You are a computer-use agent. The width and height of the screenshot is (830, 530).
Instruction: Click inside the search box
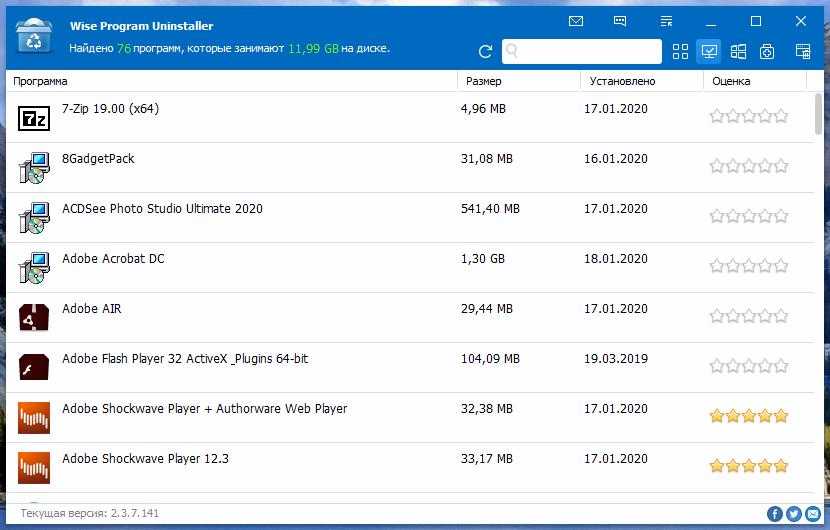[582, 51]
